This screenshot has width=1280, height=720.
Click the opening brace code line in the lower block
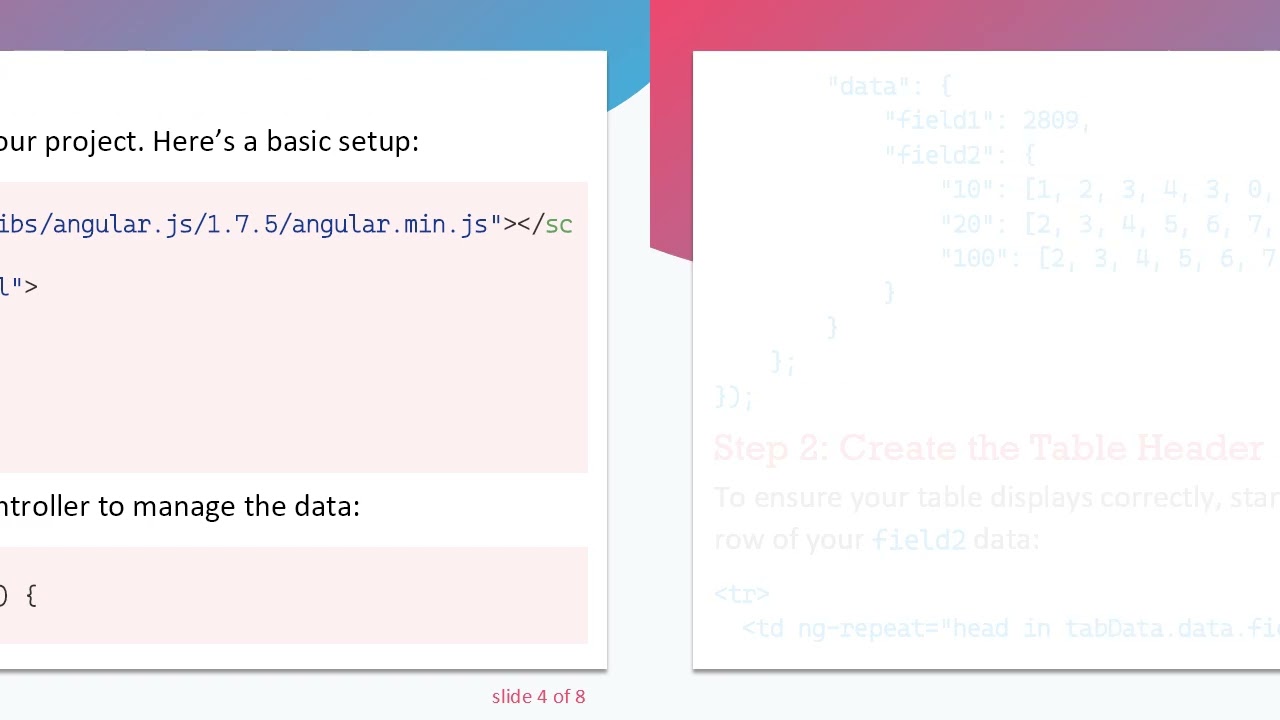click(x=18, y=595)
